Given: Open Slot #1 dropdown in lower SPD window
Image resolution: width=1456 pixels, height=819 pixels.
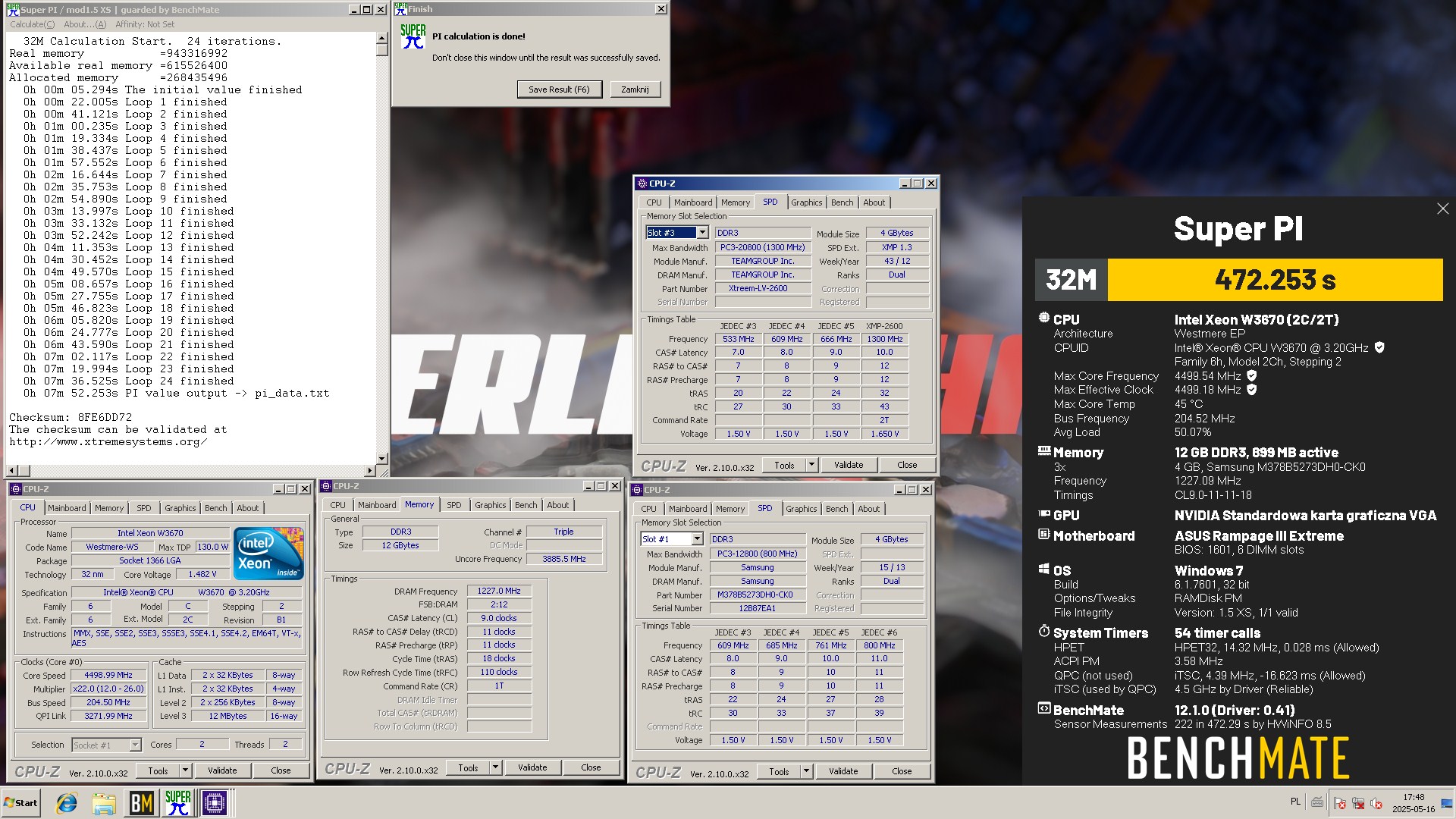Looking at the screenshot, I should coord(697,539).
